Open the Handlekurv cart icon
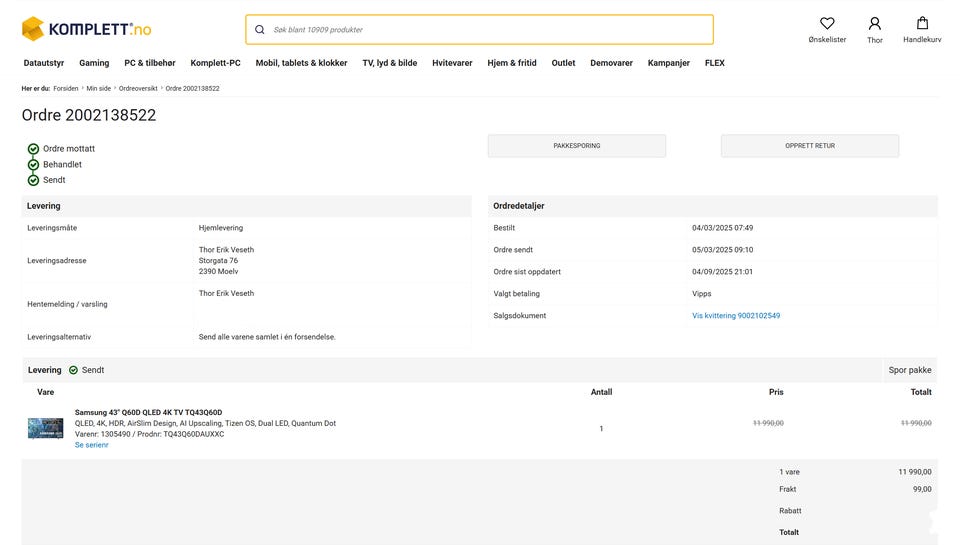Image resolution: width=960 pixels, height=545 pixels. point(922,23)
